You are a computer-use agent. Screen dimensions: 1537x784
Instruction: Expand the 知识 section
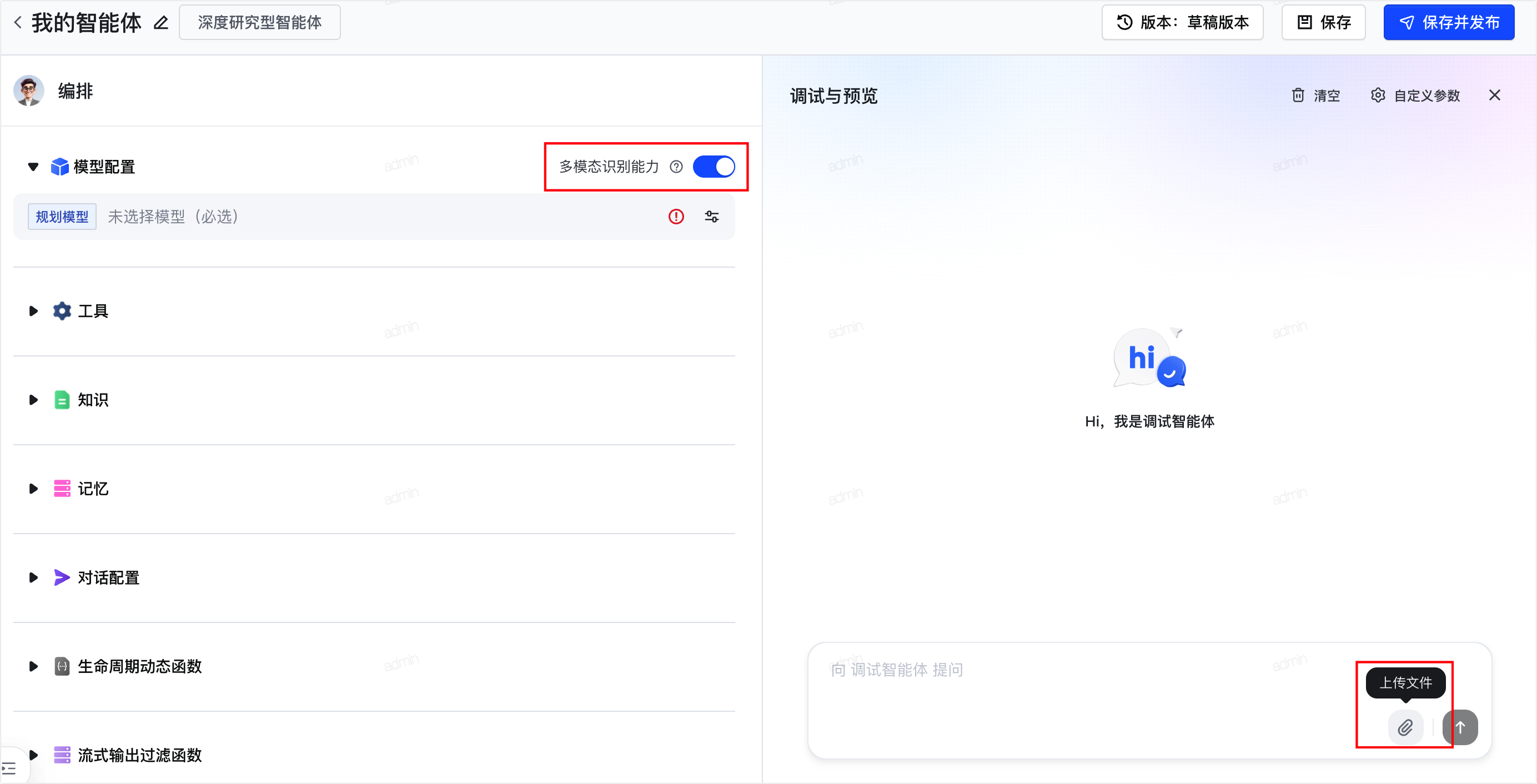pyautogui.click(x=33, y=400)
